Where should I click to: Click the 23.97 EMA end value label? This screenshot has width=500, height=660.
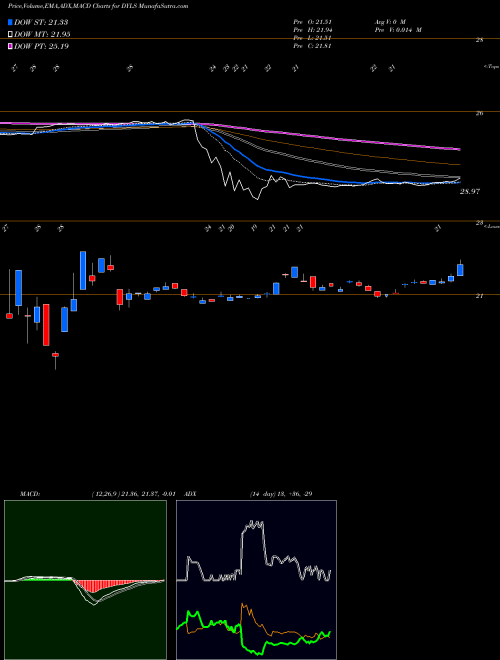470,192
